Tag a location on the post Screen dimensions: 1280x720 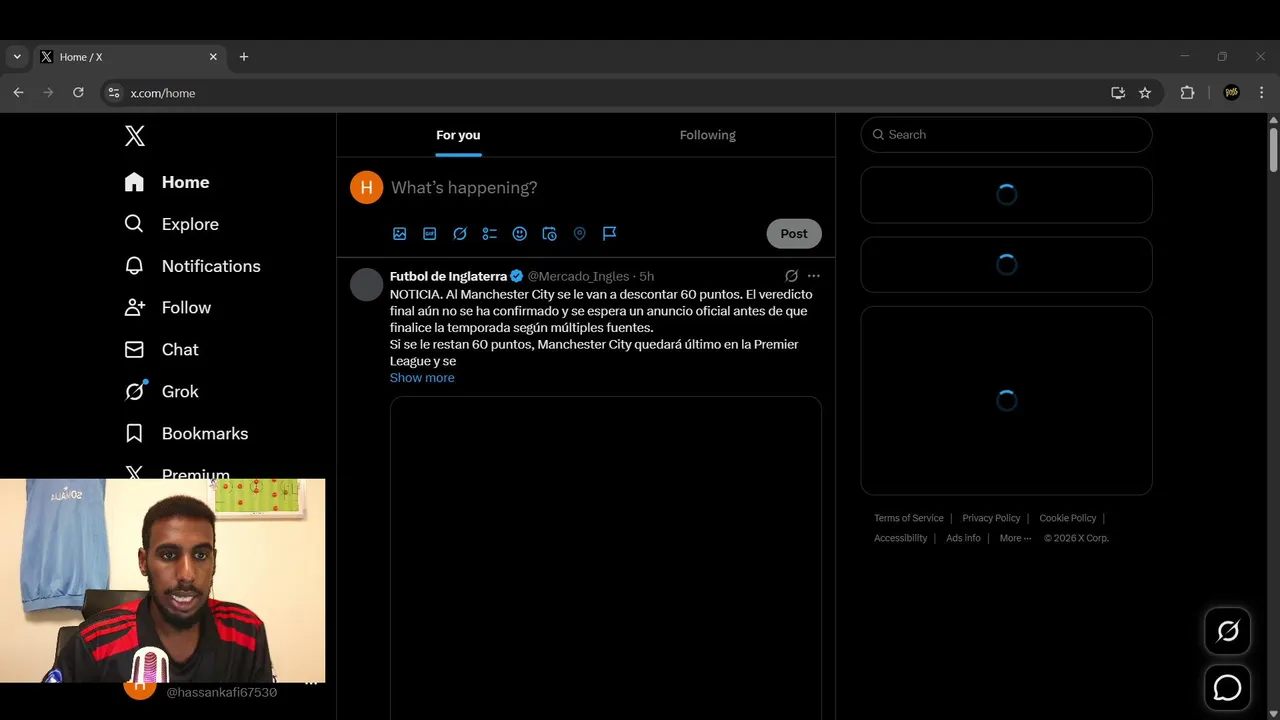point(579,233)
